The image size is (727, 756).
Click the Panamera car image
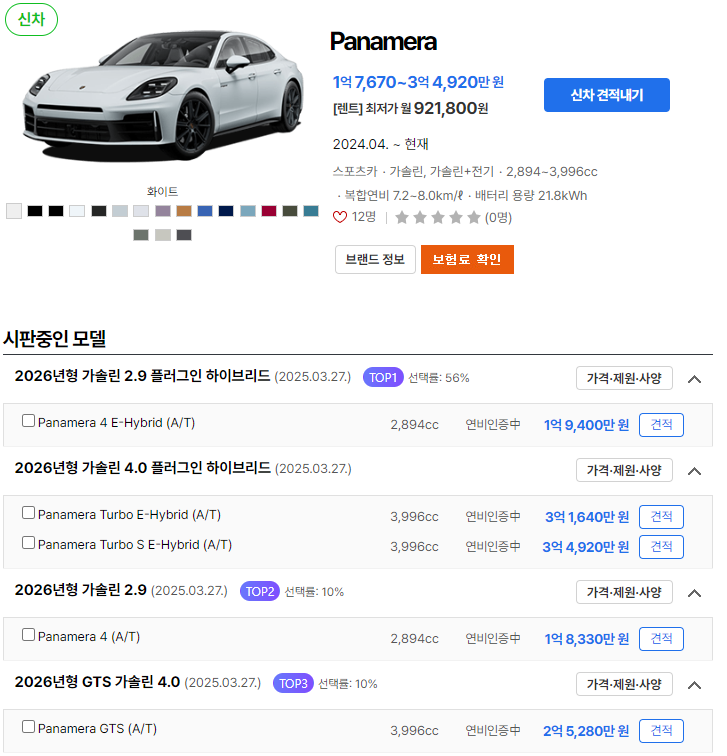[x=163, y=96]
